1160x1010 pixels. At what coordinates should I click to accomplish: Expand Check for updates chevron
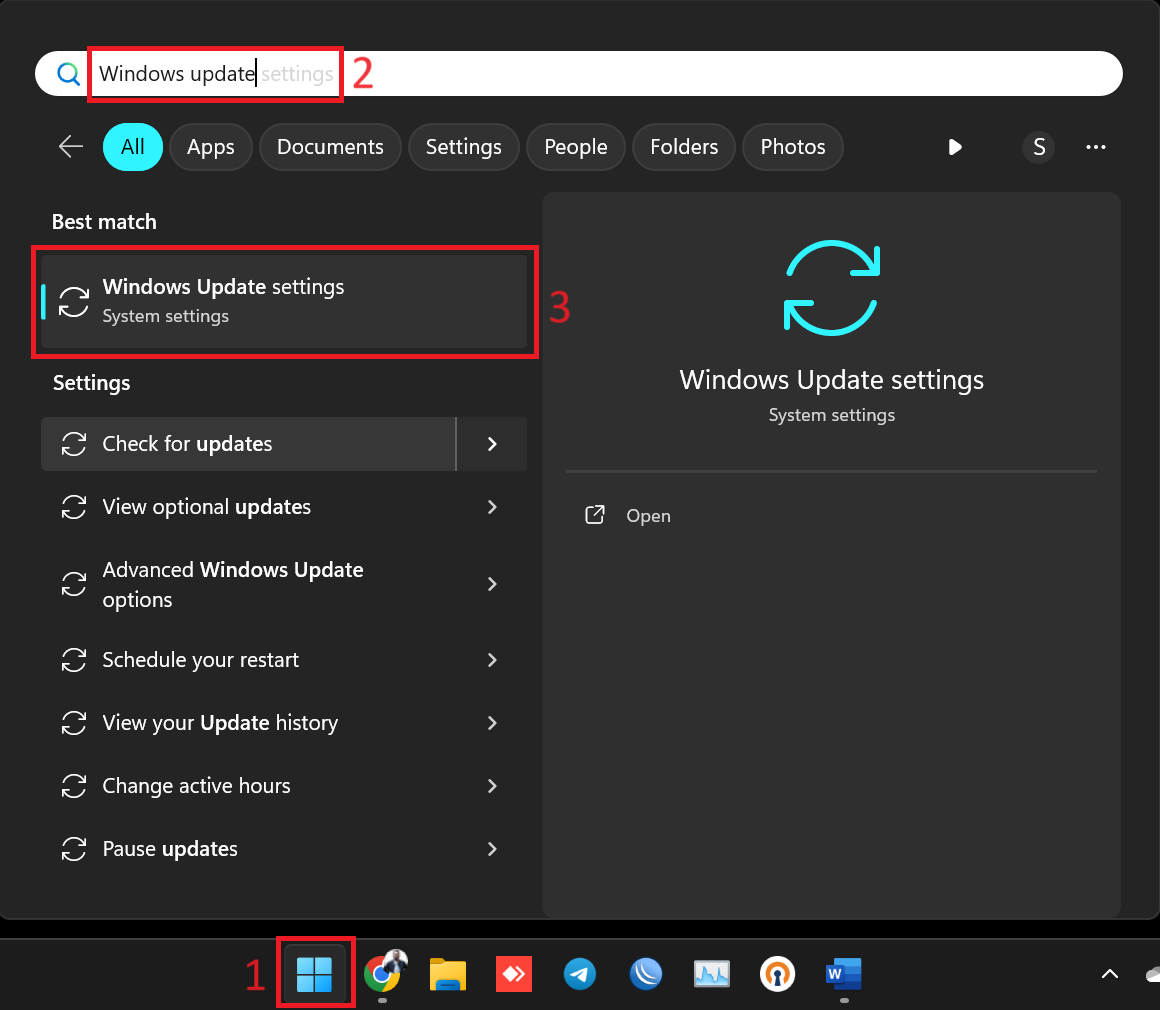tap(492, 444)
